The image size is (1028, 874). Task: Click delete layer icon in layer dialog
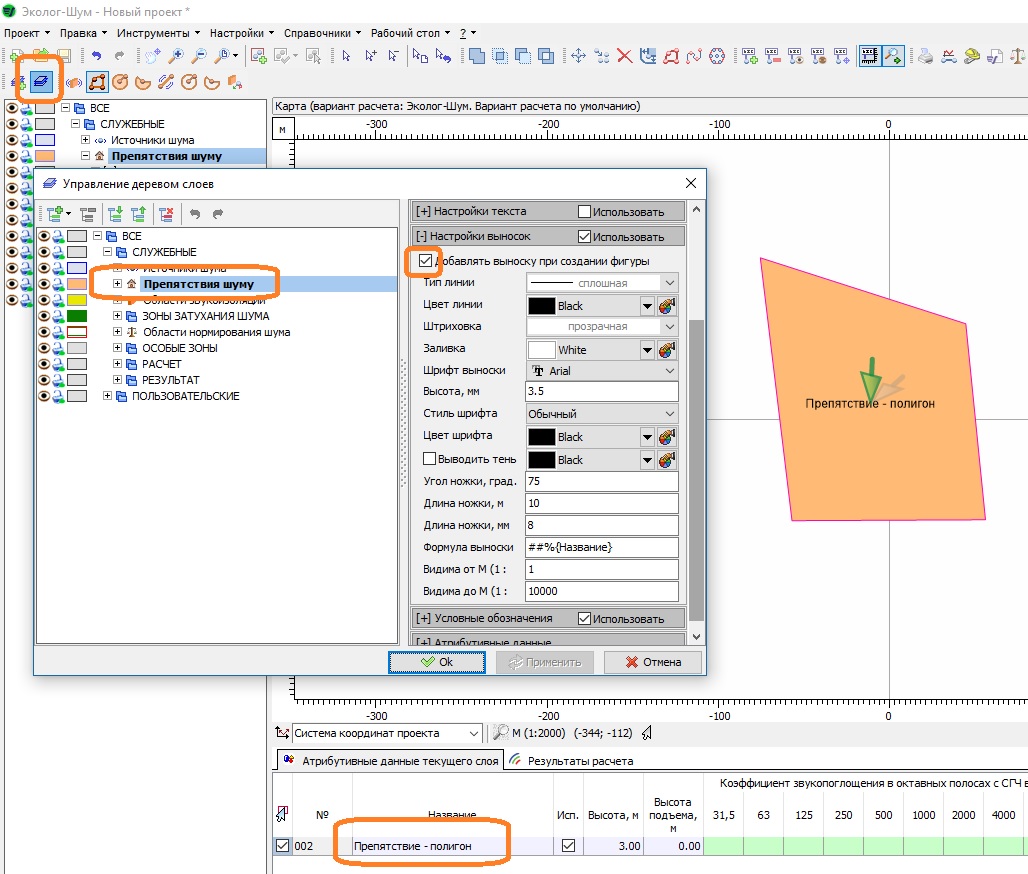coord(166,214)
